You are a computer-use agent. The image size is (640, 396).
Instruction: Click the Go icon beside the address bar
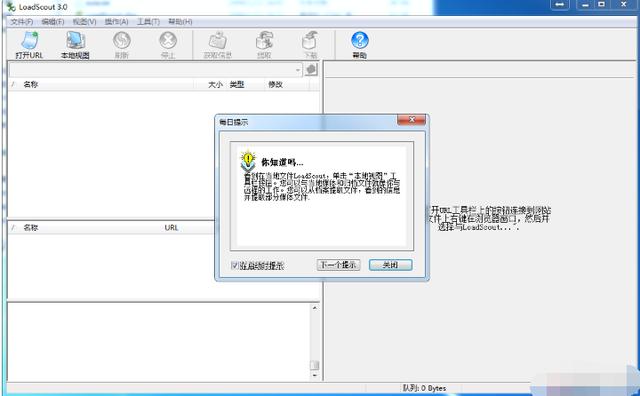(311, 70)
